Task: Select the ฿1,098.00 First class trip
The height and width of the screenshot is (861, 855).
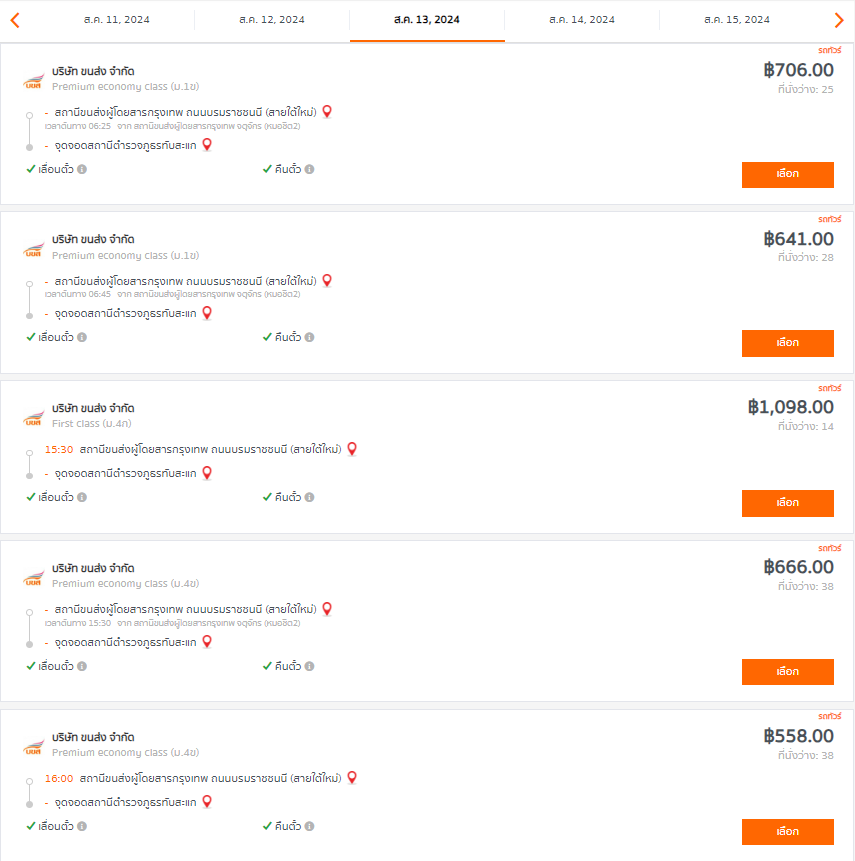Action: point(787,503)
